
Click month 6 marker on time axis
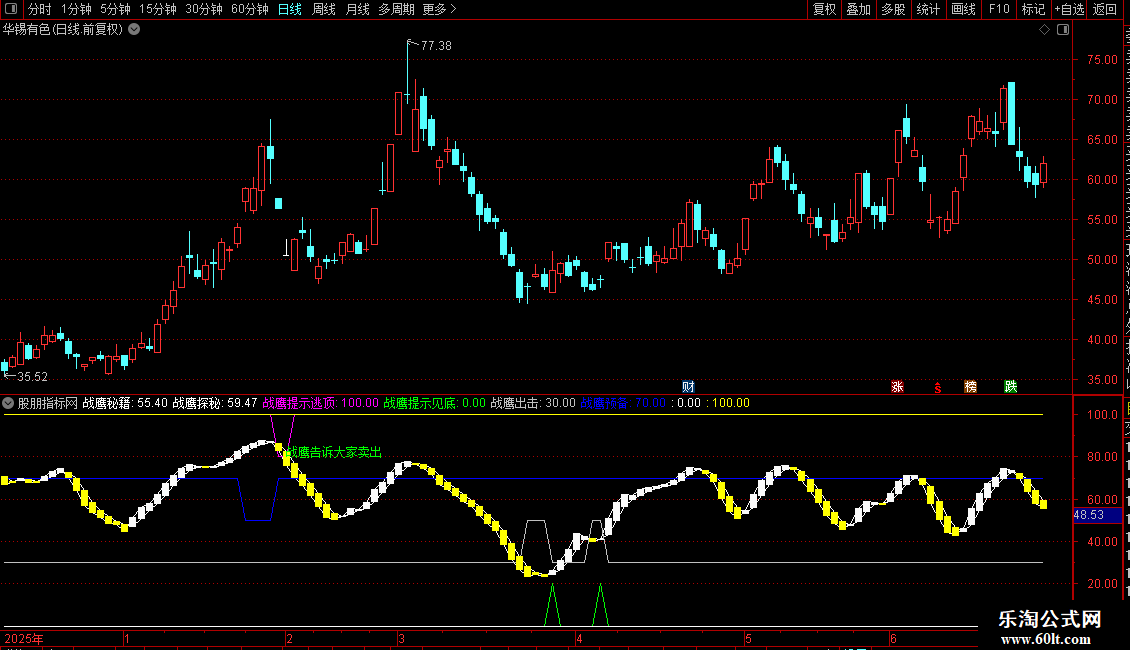893,638
